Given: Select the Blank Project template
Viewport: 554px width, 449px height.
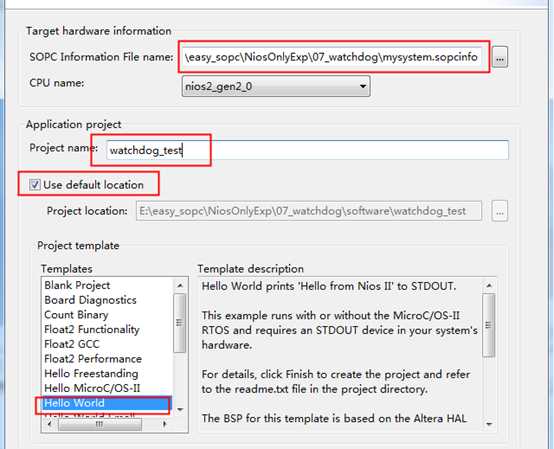Looking at the screenshot, I should pyautogui.click(x=107, y=285).
